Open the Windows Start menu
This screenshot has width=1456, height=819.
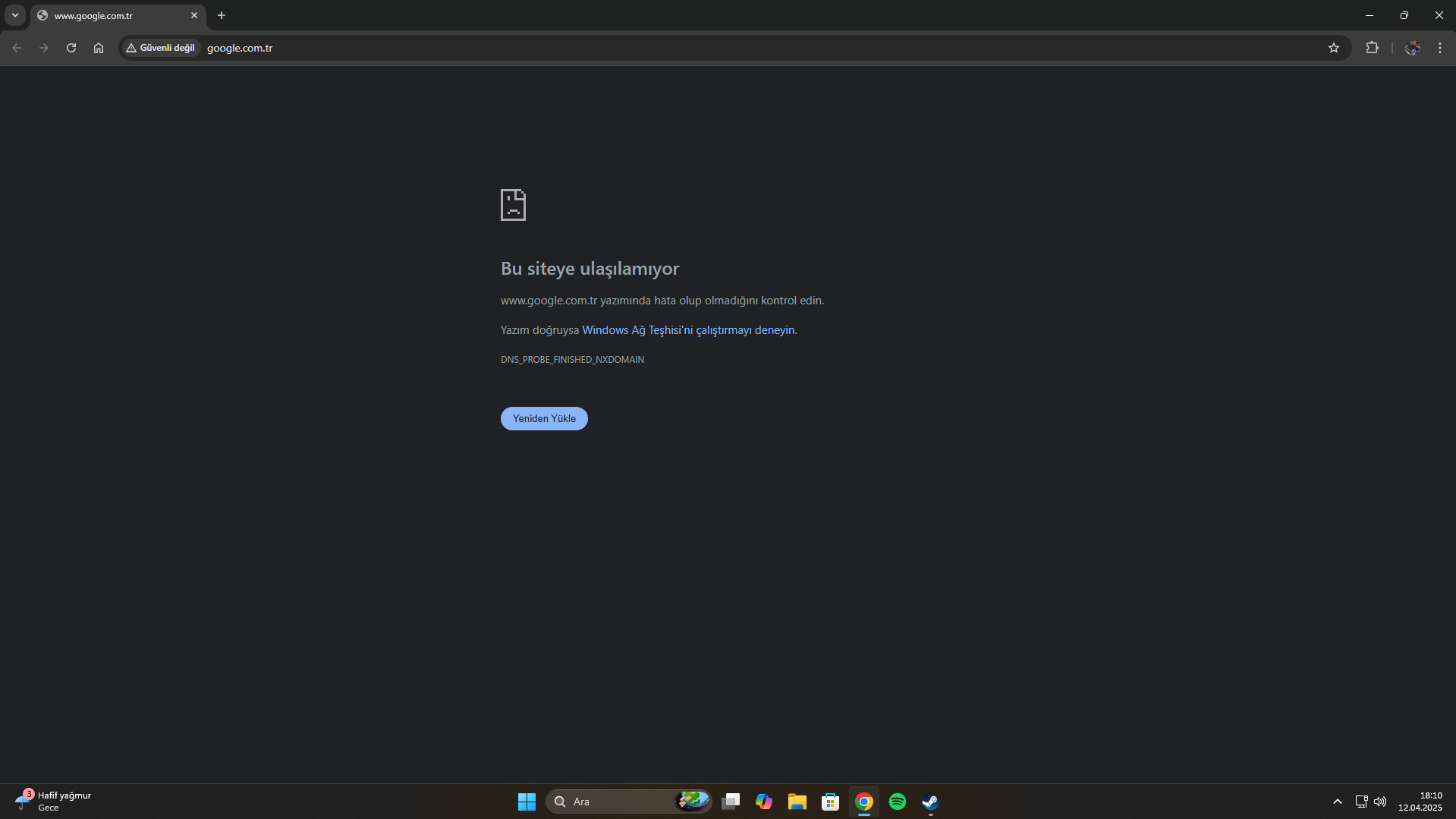[x=527, y=802]
